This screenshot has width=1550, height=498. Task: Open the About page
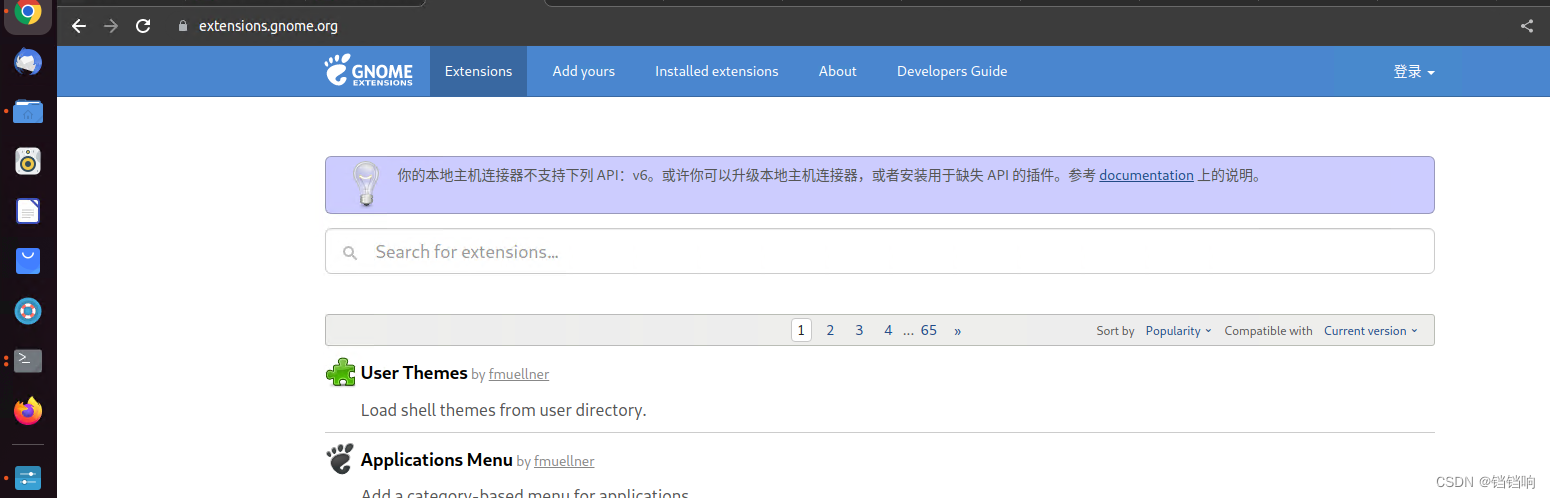838,71
